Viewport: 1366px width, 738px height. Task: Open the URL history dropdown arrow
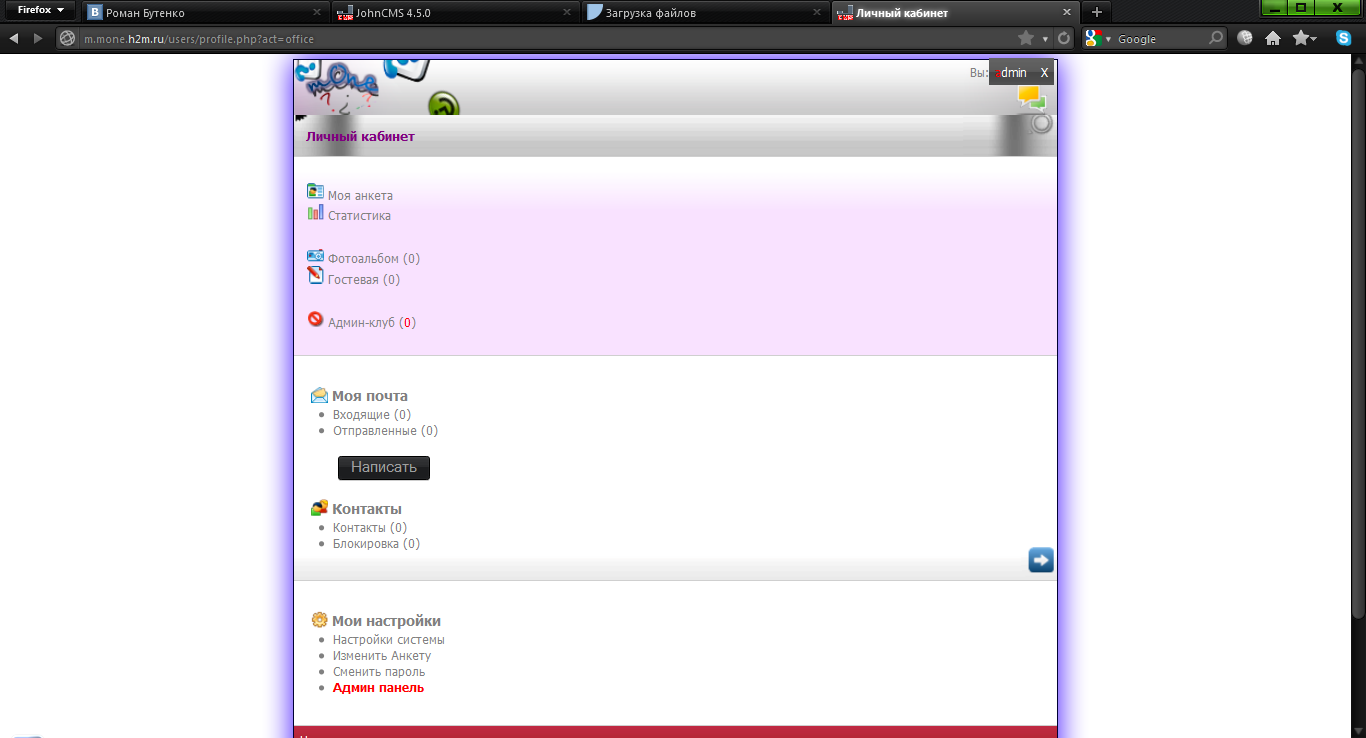[x=1045, y=39]
